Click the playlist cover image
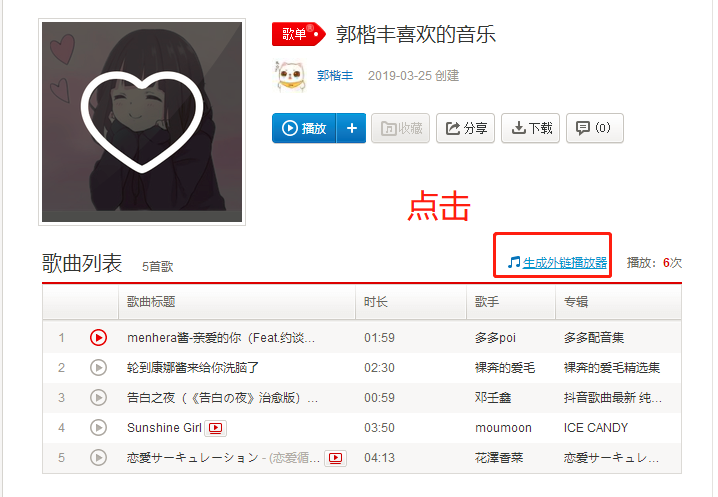 click(x=142, y=122)
